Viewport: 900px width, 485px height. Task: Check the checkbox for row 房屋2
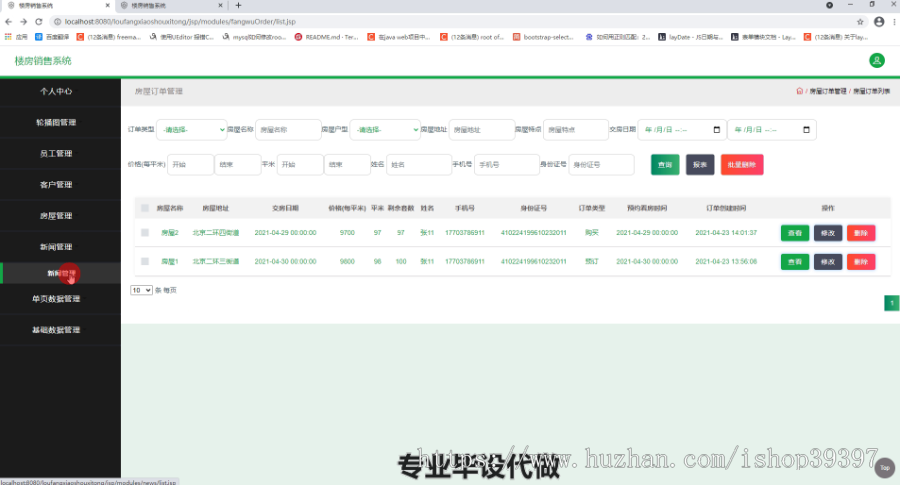tap(145, 232)
